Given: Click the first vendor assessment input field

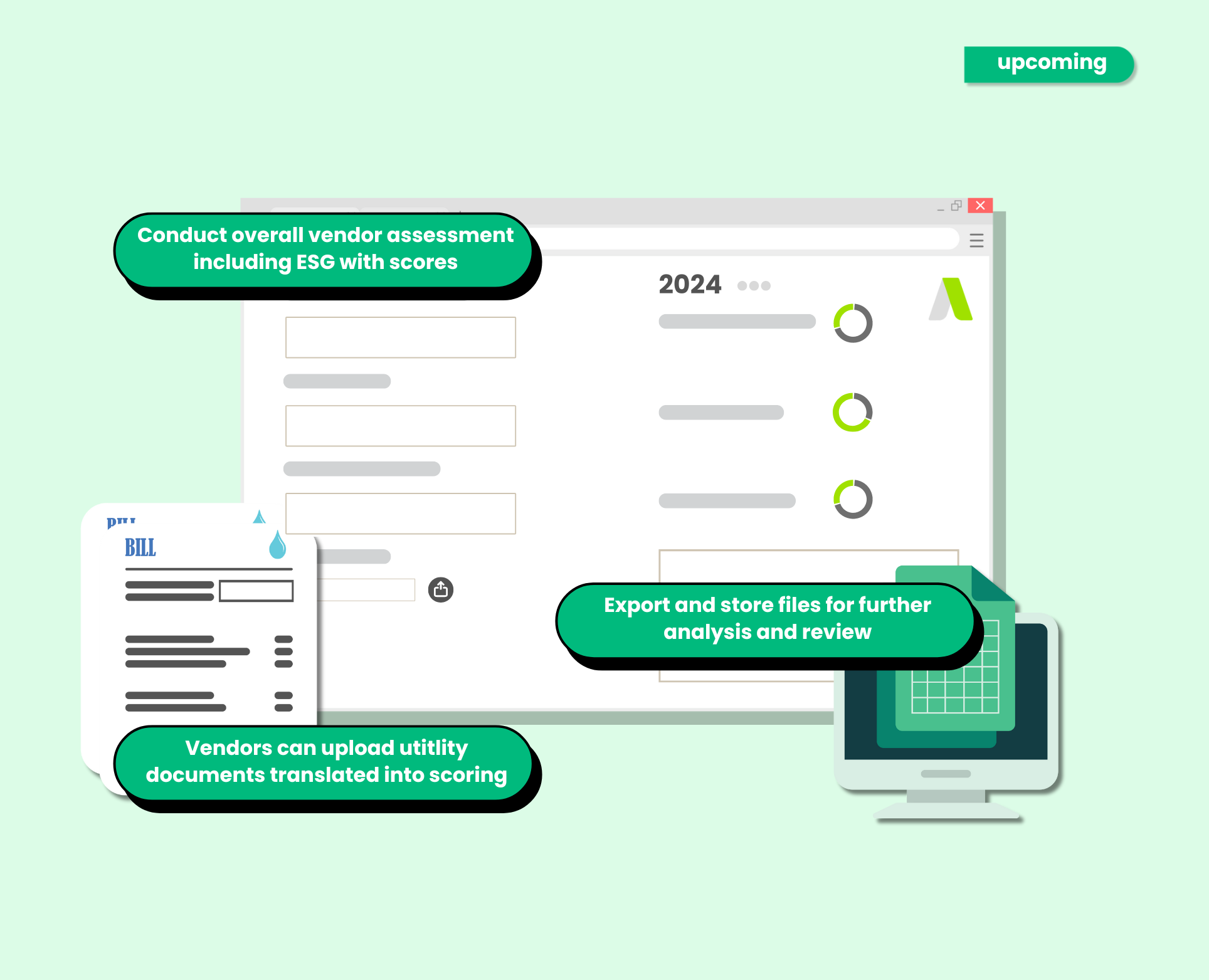Looking at the screenshot, I should [x=400, y=337].
